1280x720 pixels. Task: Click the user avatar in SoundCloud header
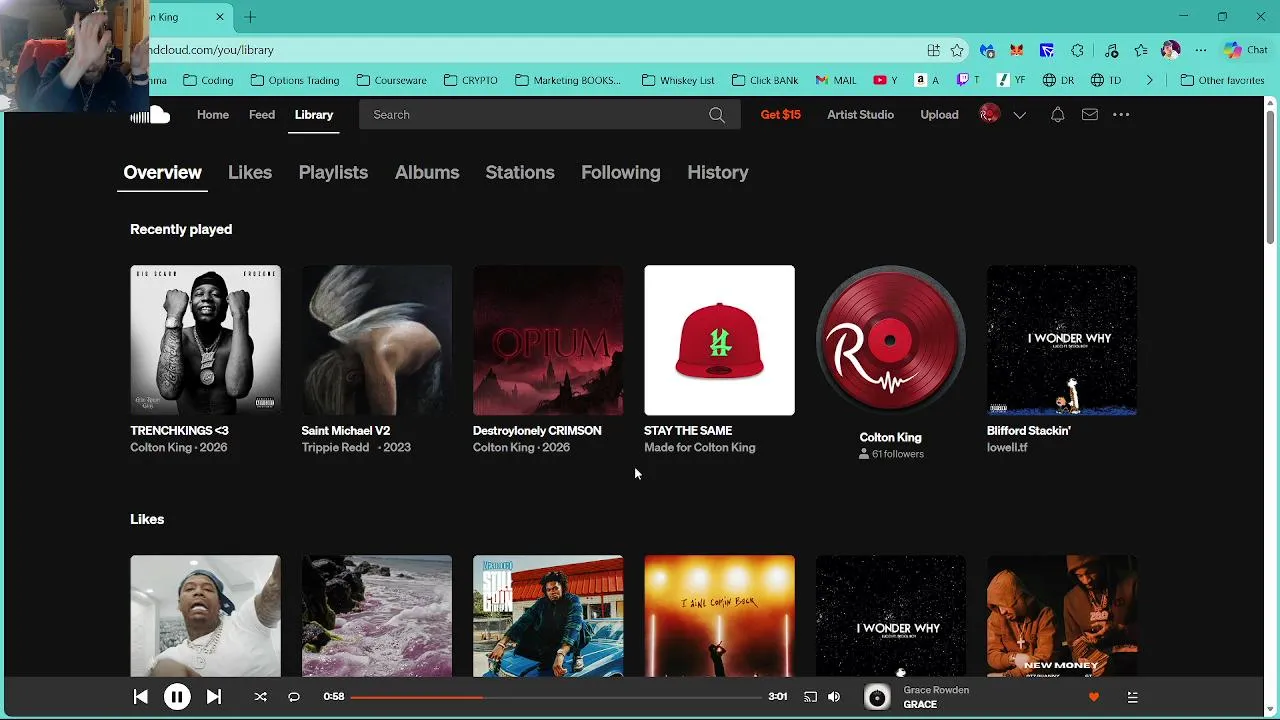pos(990,114)
